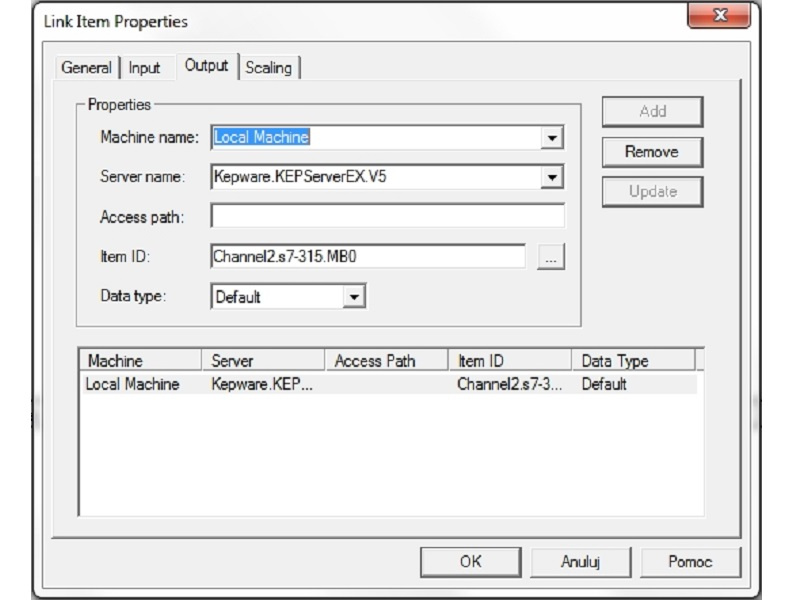Switch to the General tab
The height and width of the screenshot is (600, 800).
[86, 68]
